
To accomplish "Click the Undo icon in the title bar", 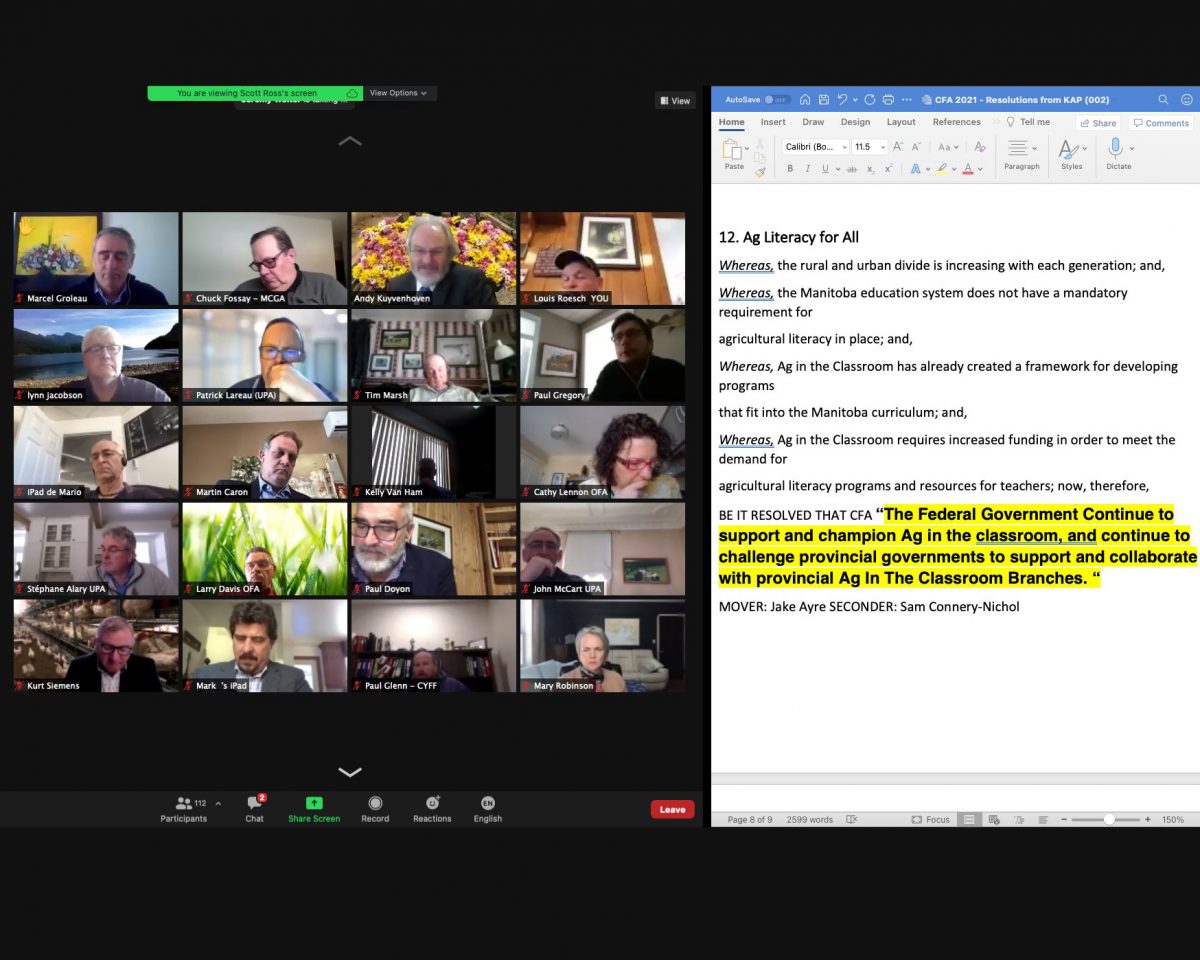I will tap(841, 99).
